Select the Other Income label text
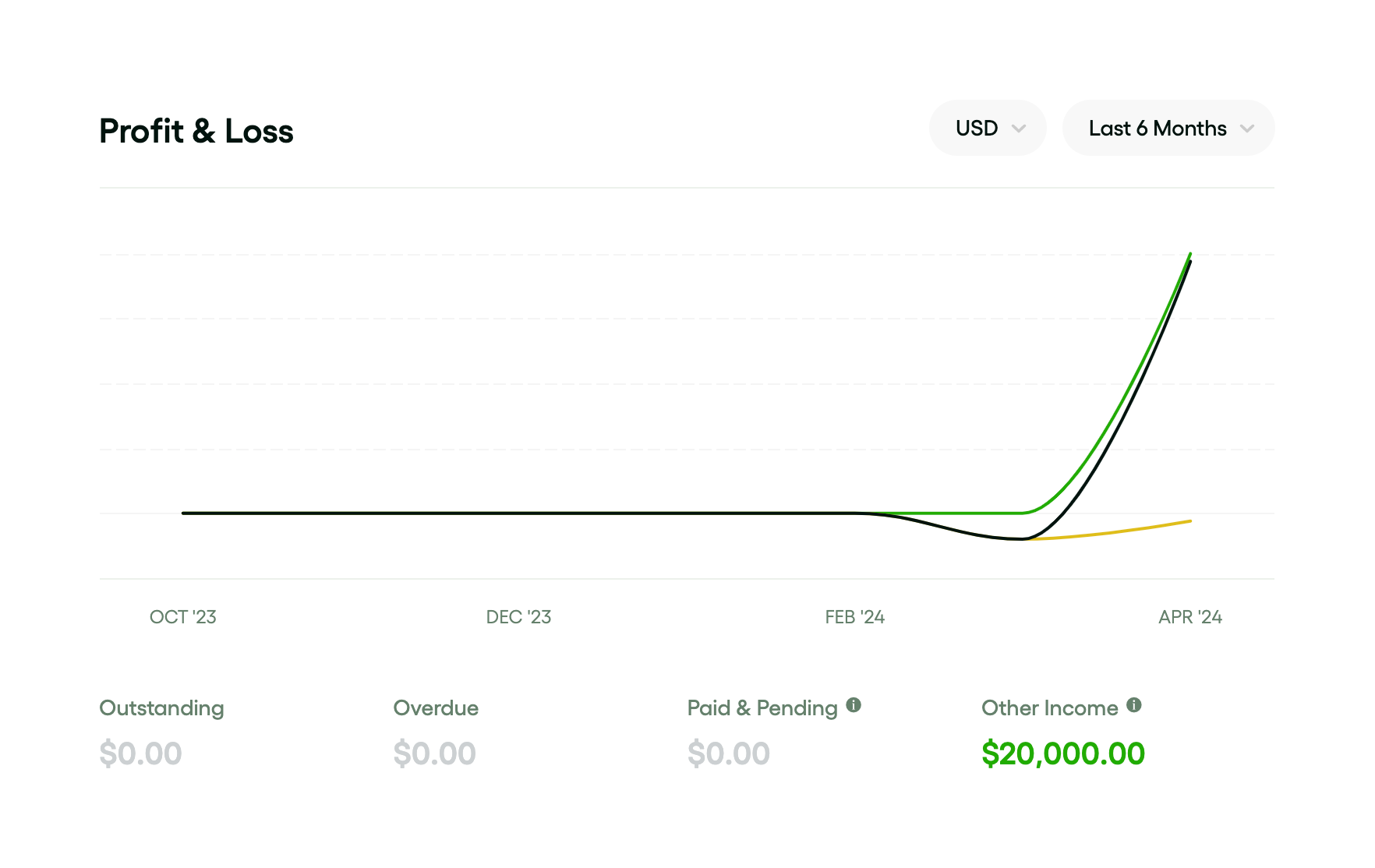 (x=1049, y=708)
